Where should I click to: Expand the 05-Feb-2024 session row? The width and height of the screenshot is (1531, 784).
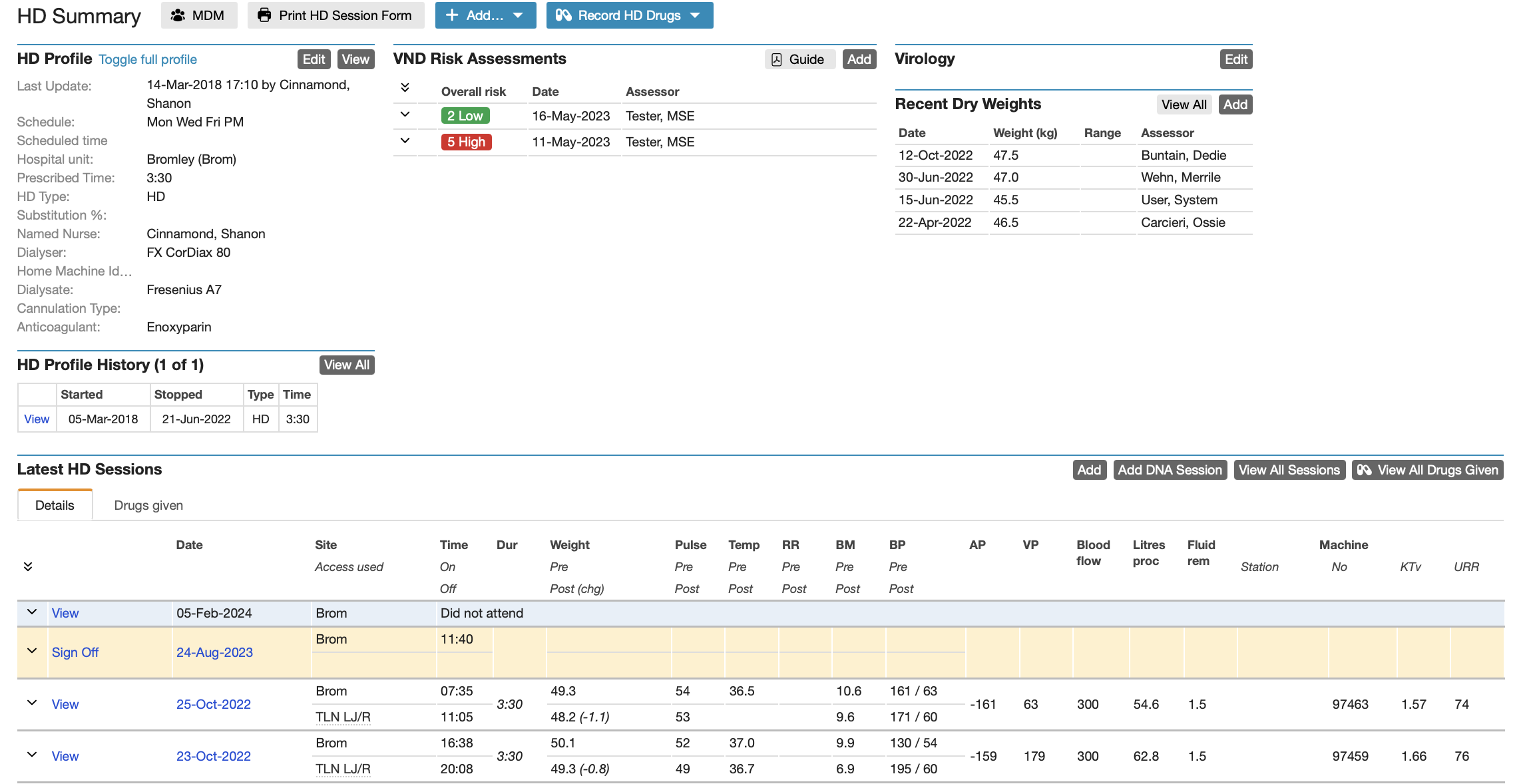point(31,612)
